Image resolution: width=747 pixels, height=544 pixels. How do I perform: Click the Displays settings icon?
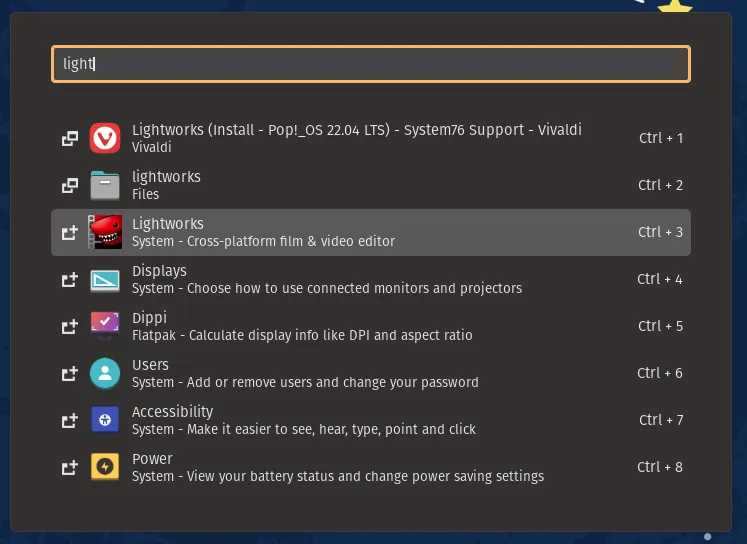pyautogui.click(x=105, y=280)
